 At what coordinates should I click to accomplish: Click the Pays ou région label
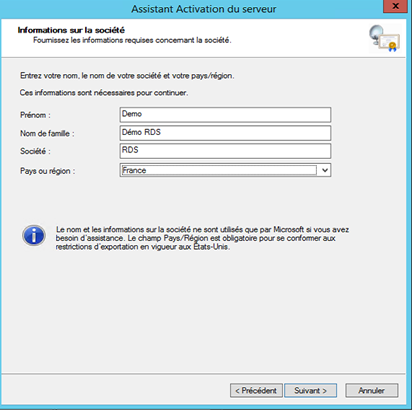coord(48,171)
